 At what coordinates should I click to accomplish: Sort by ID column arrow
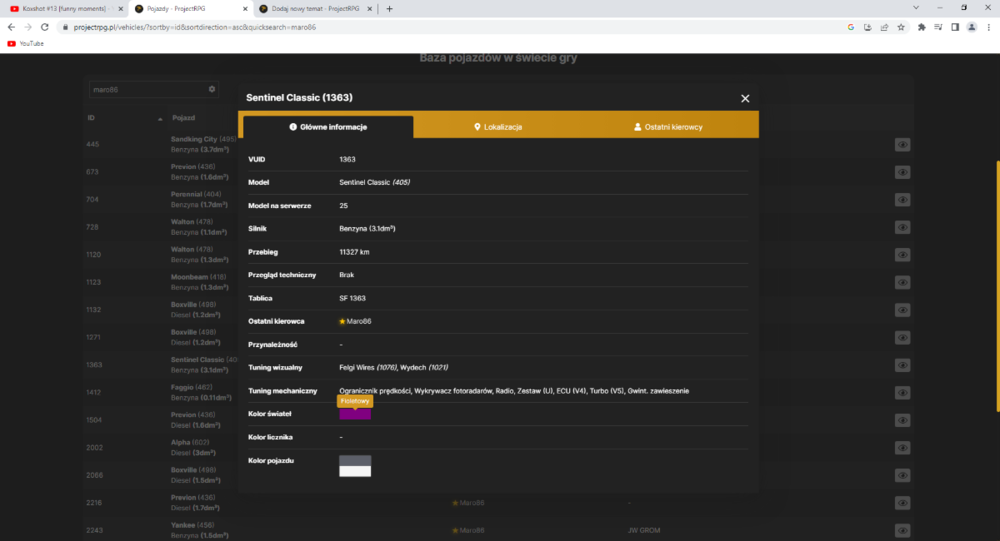(x=160, y=119)
